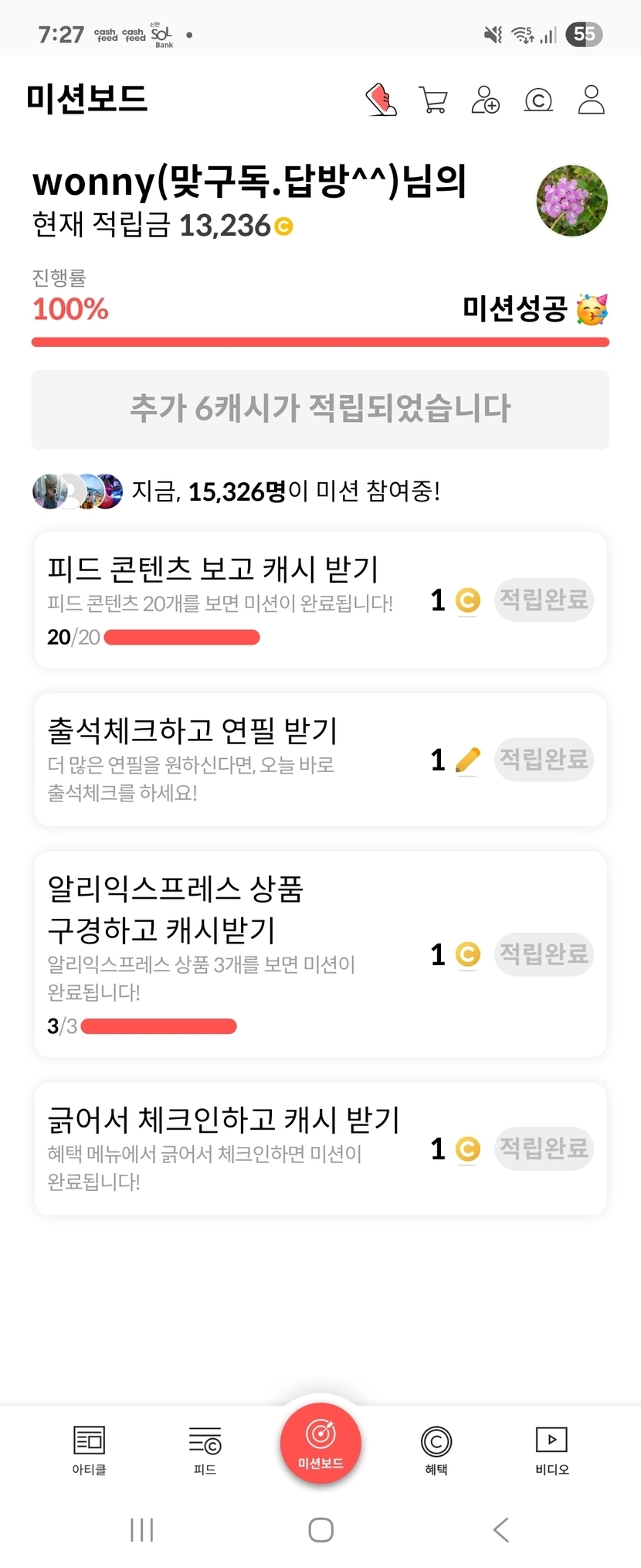Tap 적립완료 for 피드 콘텐츠 mission
The image size is (641, 1568).
(x=544, y=600)
